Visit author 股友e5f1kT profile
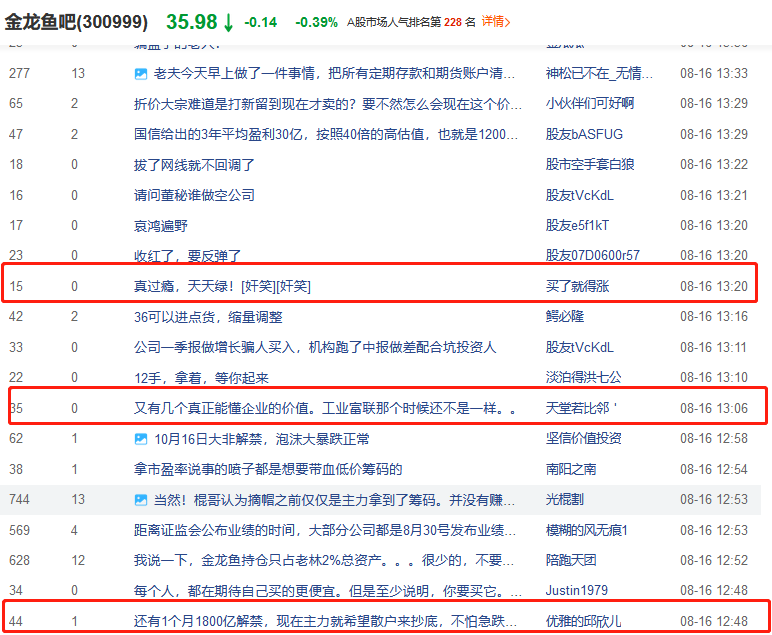Image resolution: width=772 pixels, height=635 pixels. [x=578, y=225]
